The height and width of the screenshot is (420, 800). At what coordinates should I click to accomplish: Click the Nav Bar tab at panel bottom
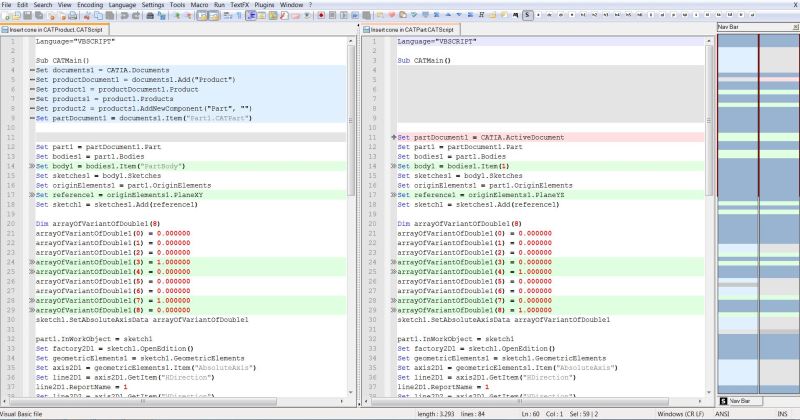[740, 401]
